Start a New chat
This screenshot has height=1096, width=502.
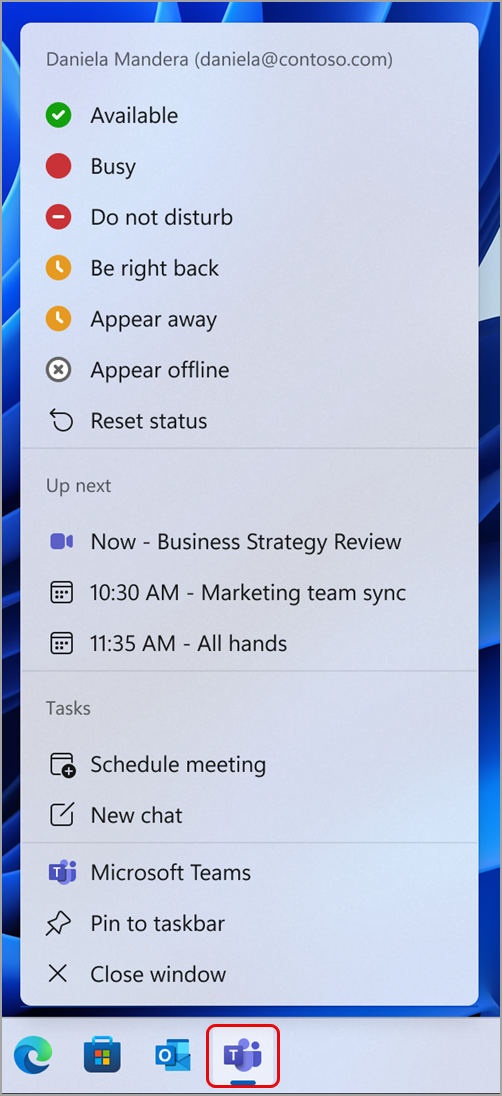coord(250,815)
